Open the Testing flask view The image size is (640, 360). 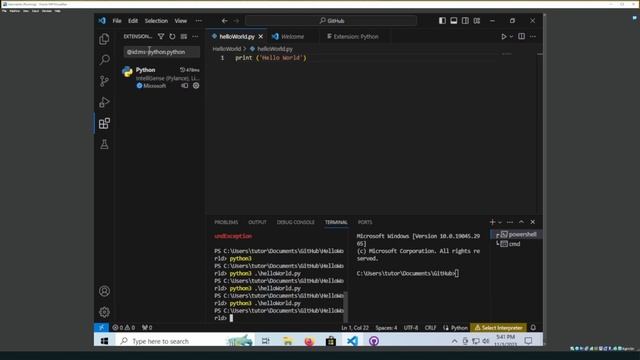(104, 144)
